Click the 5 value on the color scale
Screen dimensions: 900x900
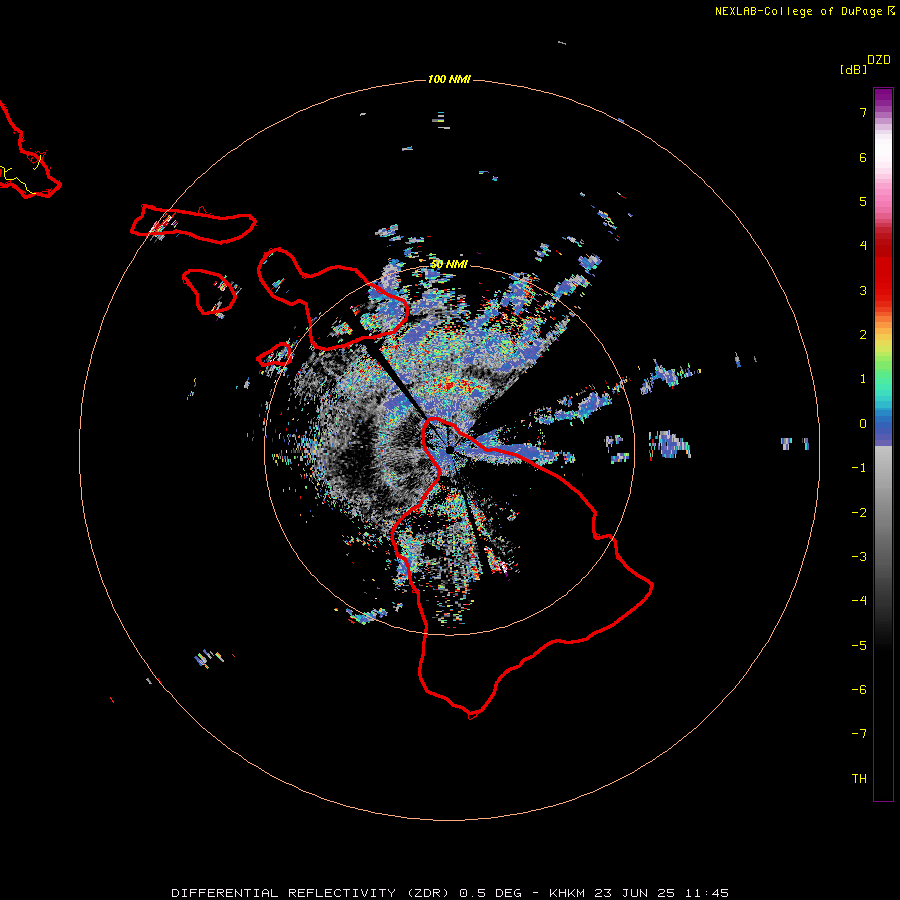point(863,201)
